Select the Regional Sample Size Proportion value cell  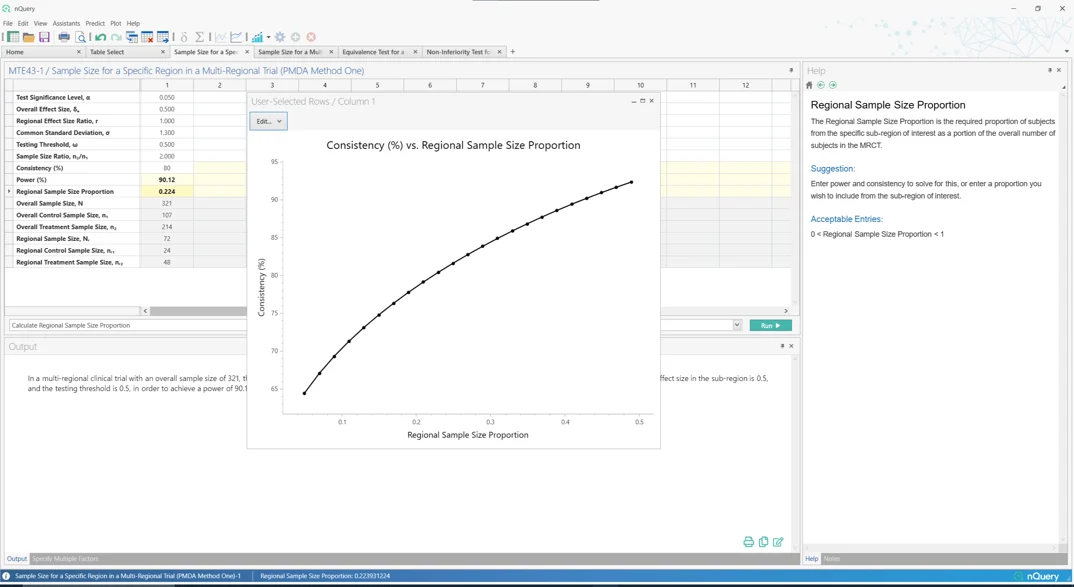[166, 191]
